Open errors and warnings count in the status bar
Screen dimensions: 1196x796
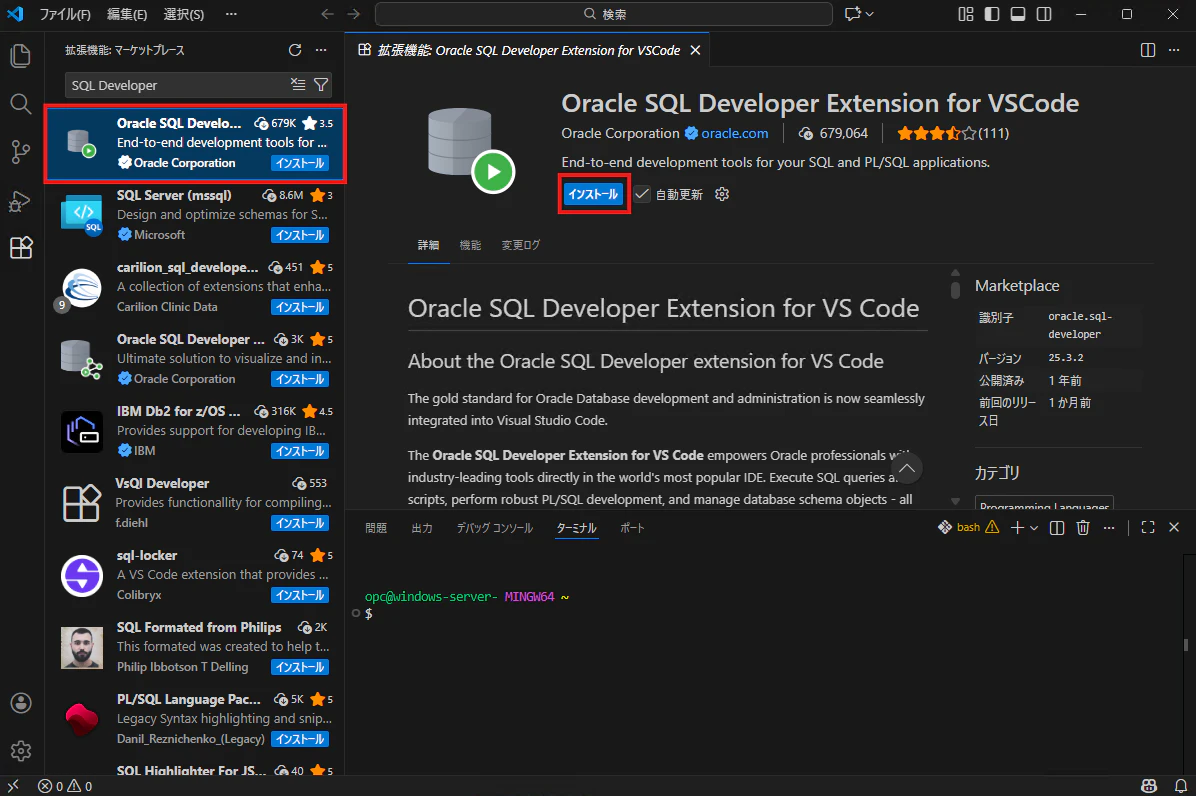(x=65, y=786)
